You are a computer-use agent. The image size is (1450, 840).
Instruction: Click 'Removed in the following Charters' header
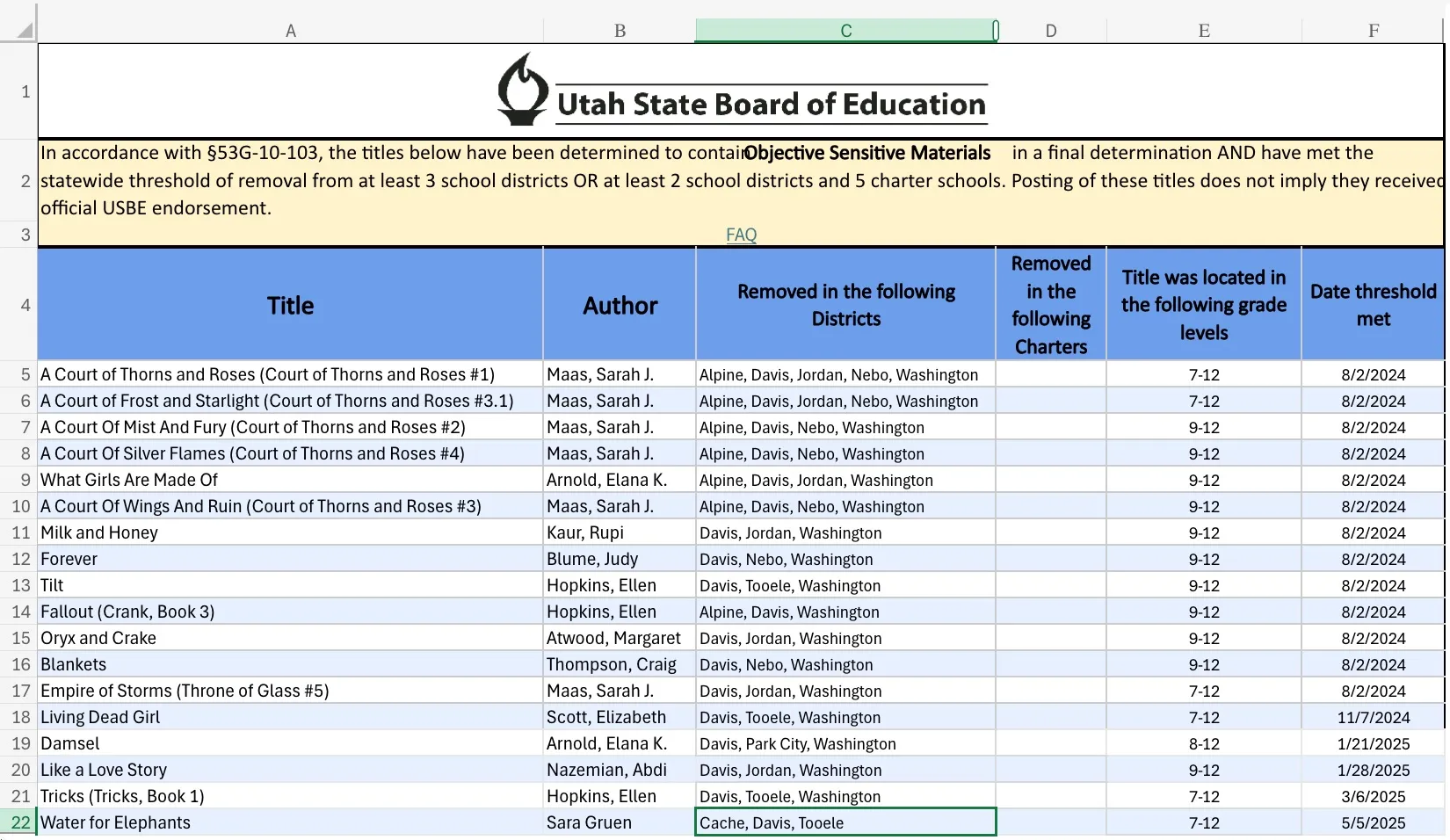pyautogui.click(x=1051, y=305)
